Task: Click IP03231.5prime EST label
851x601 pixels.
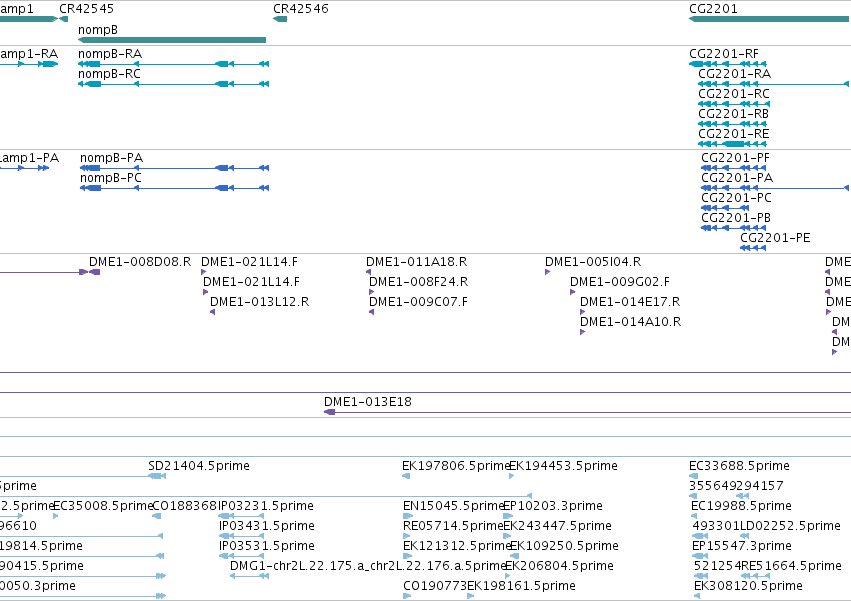Action: (x=266, y=507)
